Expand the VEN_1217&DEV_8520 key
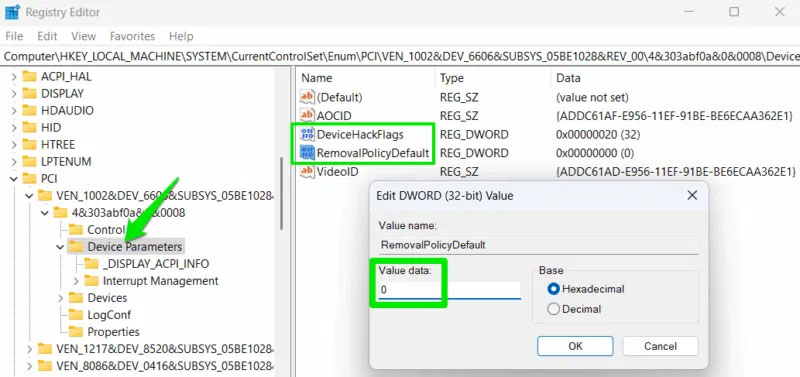 (x=29, y=349)
